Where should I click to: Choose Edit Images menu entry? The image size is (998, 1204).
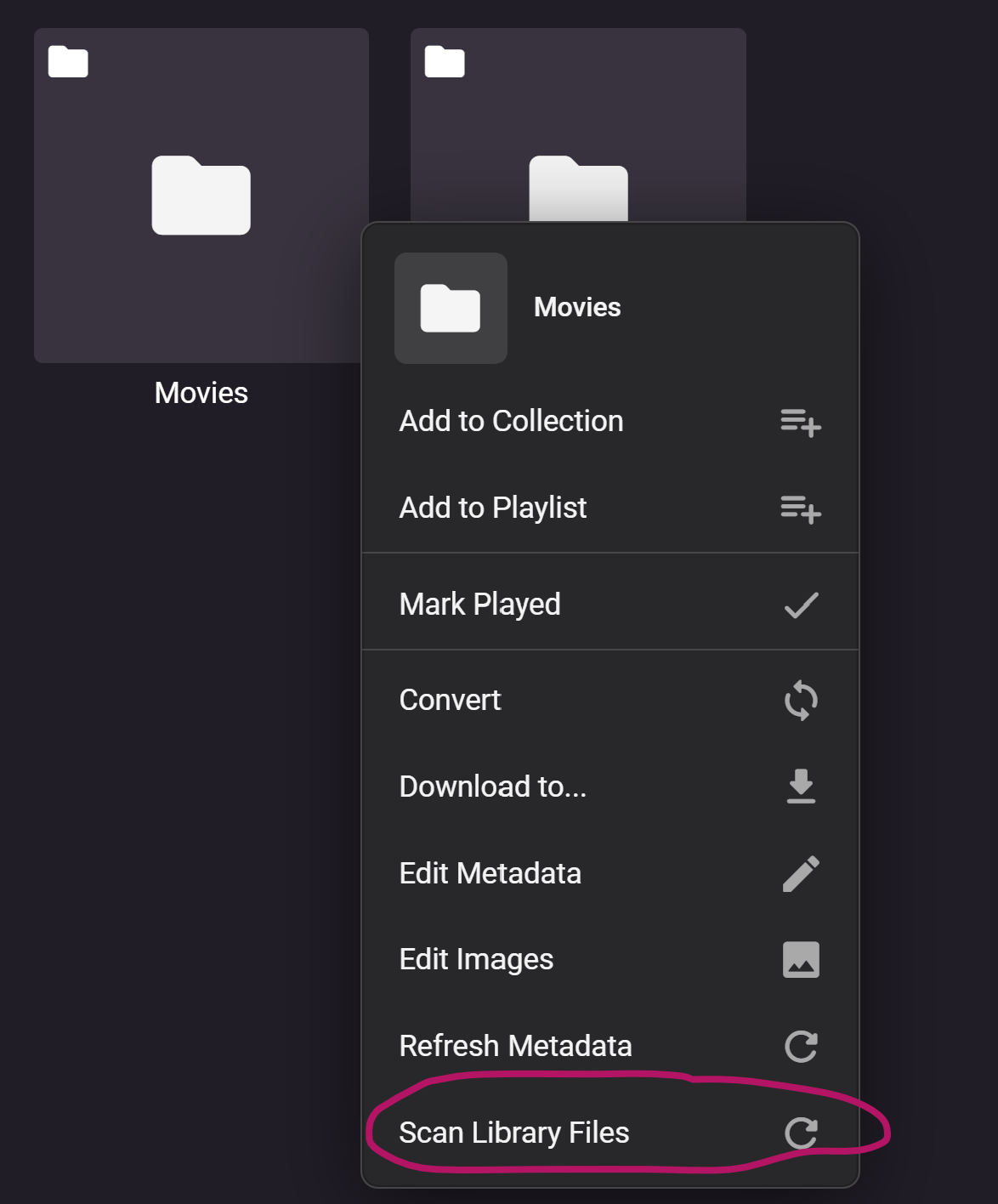coord(610,959)
